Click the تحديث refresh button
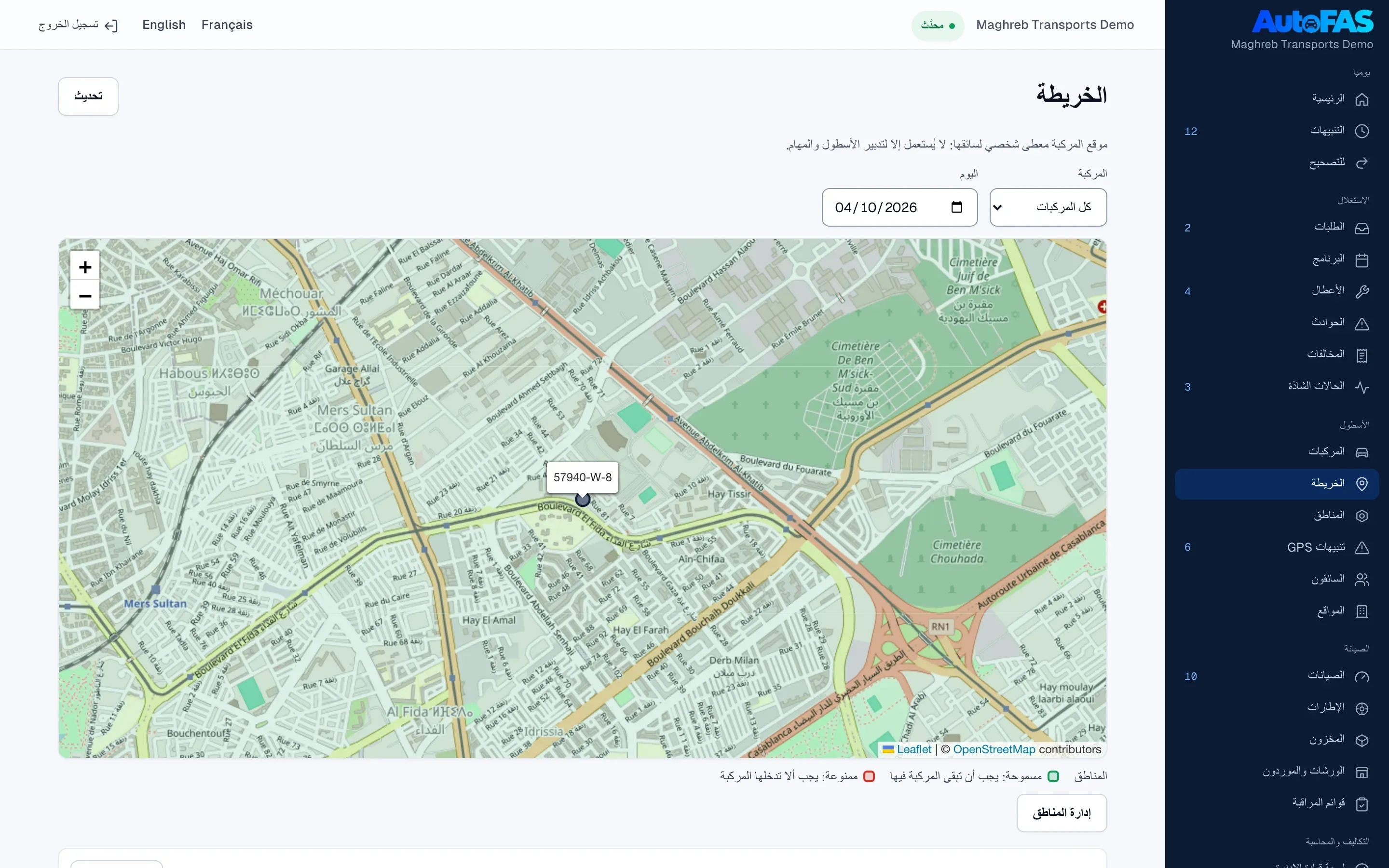The image size is (1389, 868). tap(88, 96)
